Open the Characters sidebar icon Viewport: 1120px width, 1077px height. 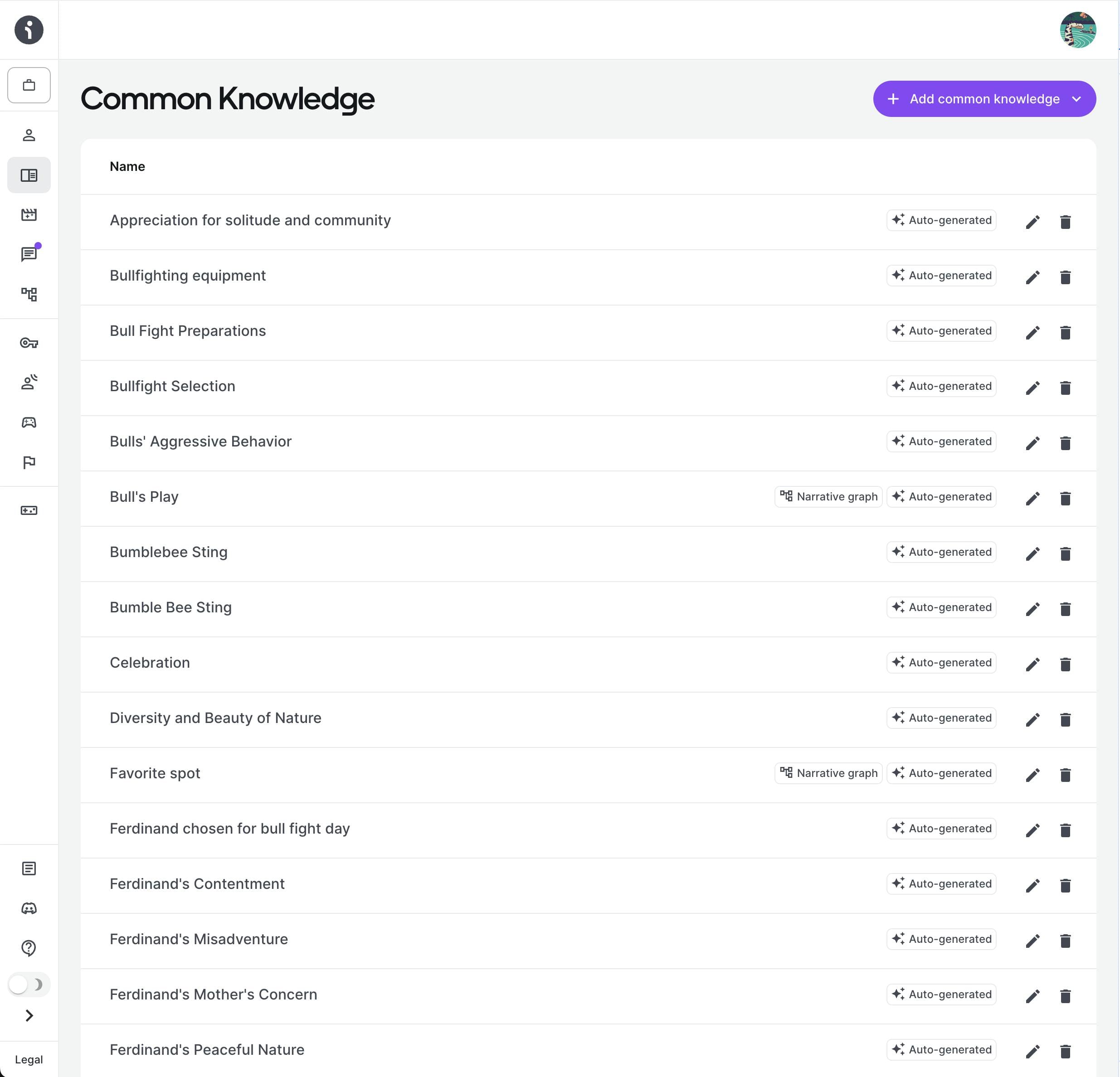[x=29, y=136]
